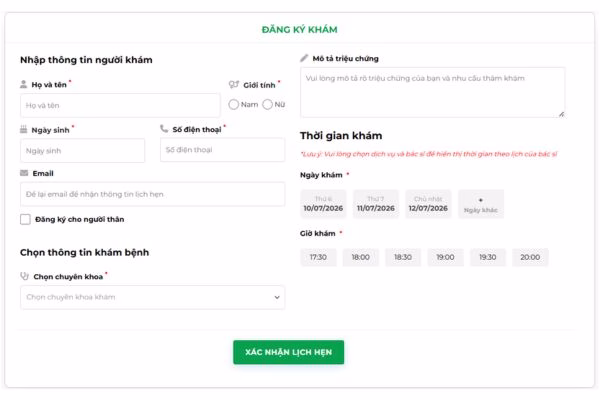Choose the Chủ nhật 12/07/2026 date
The image size is (600, 400).
pos(428,204)
